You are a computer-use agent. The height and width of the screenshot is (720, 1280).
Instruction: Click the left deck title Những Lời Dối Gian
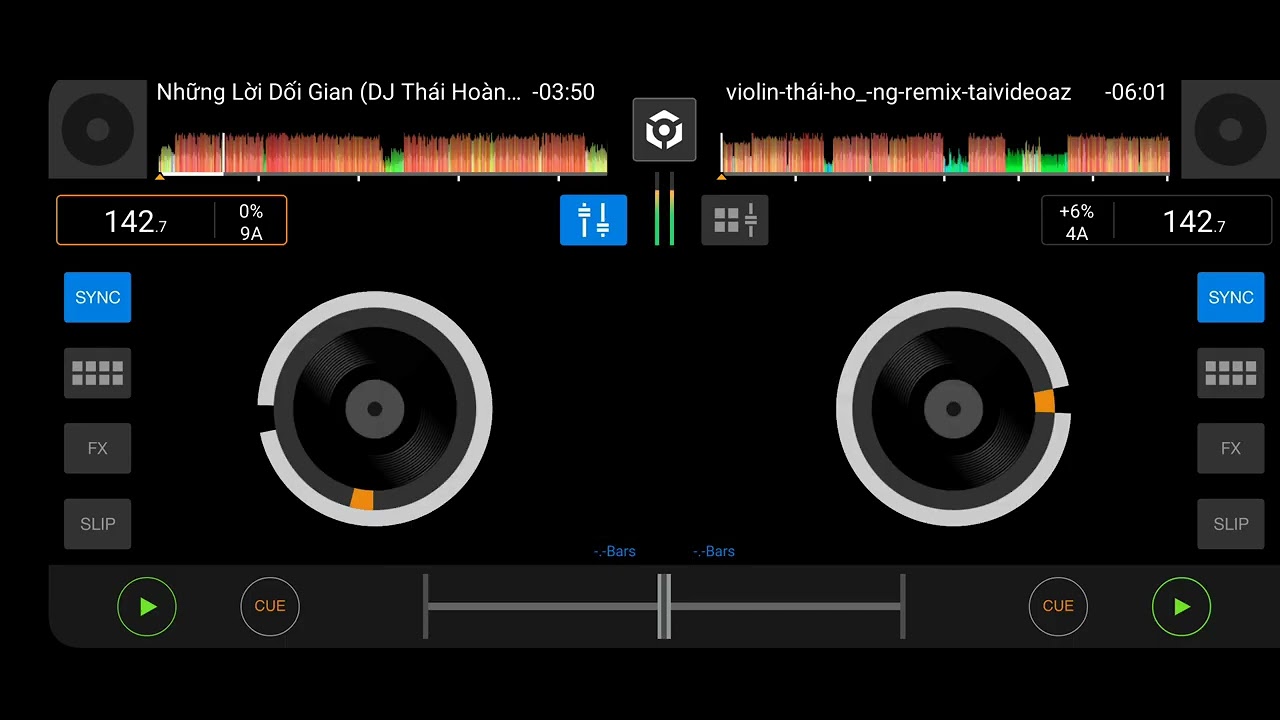(x=339, y=93)
